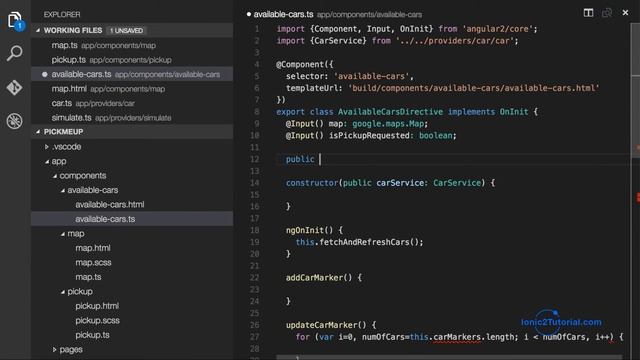Open the Search view icon
The image size is (640, 360).
(x=15, y=53)
